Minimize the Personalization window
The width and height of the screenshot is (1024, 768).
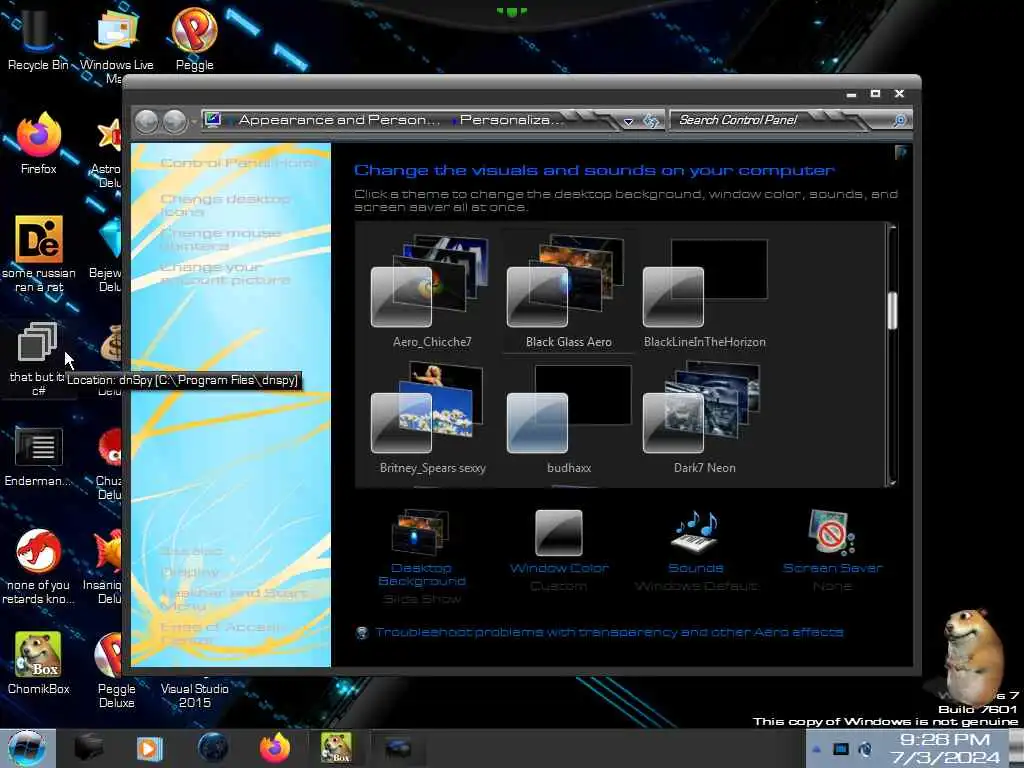tap(851, 95)
